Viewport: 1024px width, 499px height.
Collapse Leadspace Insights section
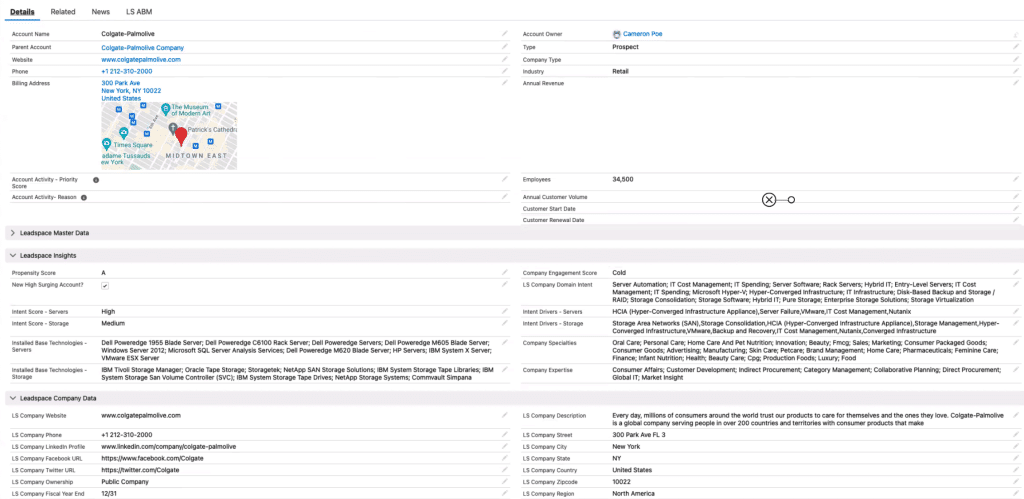13,255
